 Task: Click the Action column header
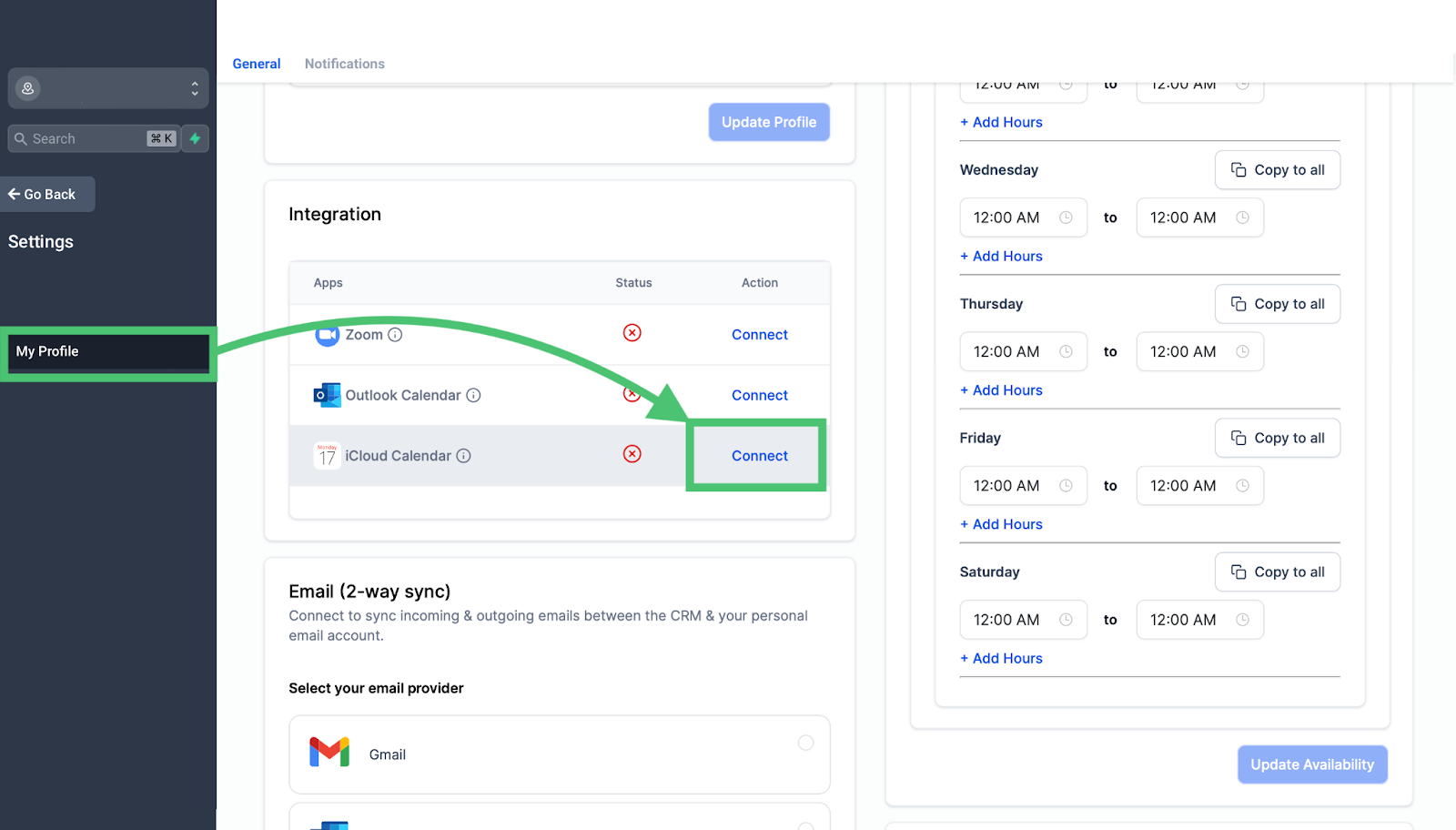click(x=760, y=283)
